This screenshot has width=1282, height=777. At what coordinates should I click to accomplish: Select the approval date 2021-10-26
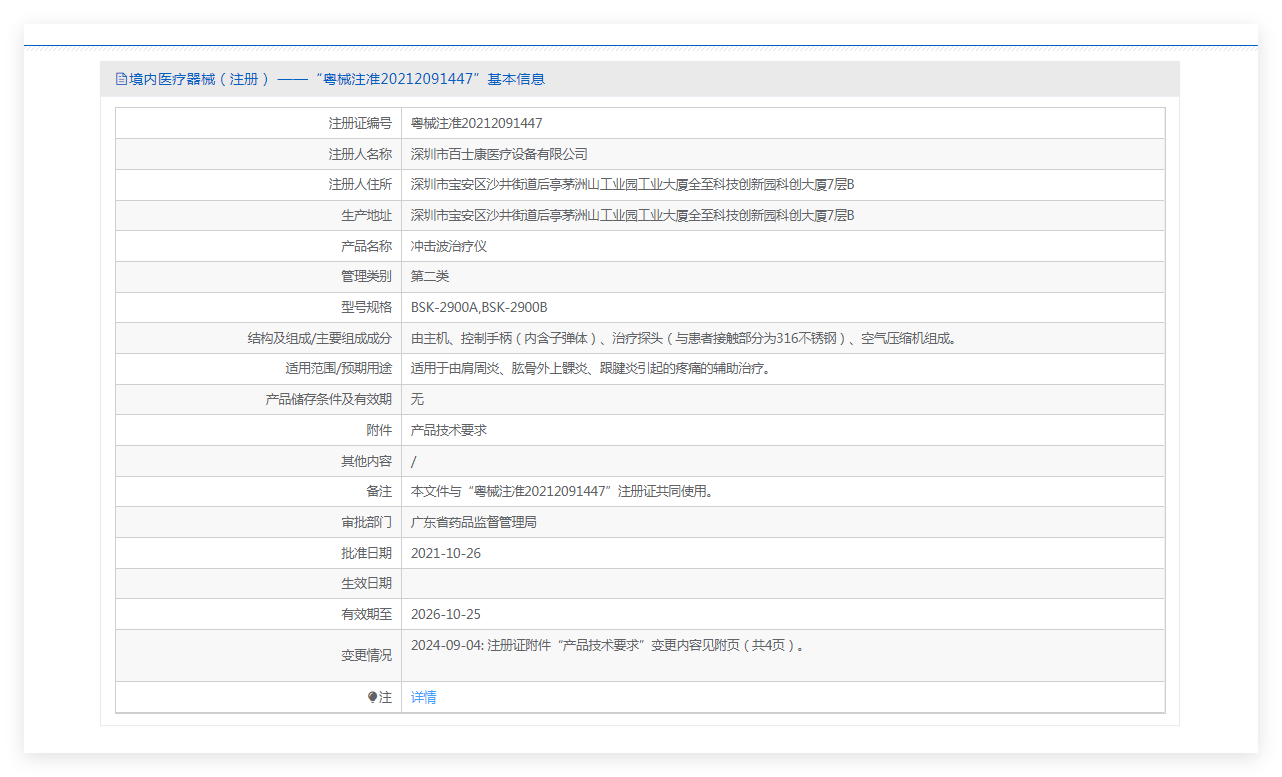pos(446,553)
